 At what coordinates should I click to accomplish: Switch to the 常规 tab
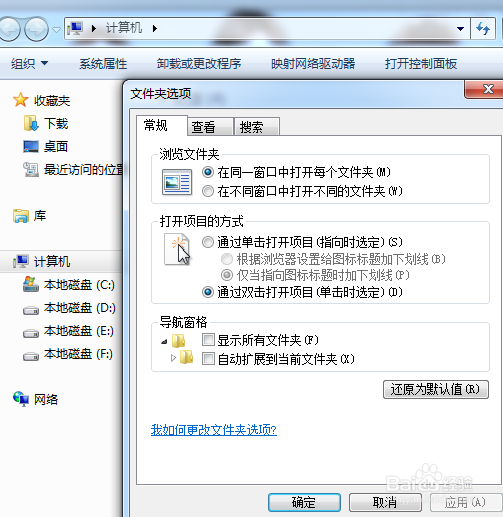162,126
